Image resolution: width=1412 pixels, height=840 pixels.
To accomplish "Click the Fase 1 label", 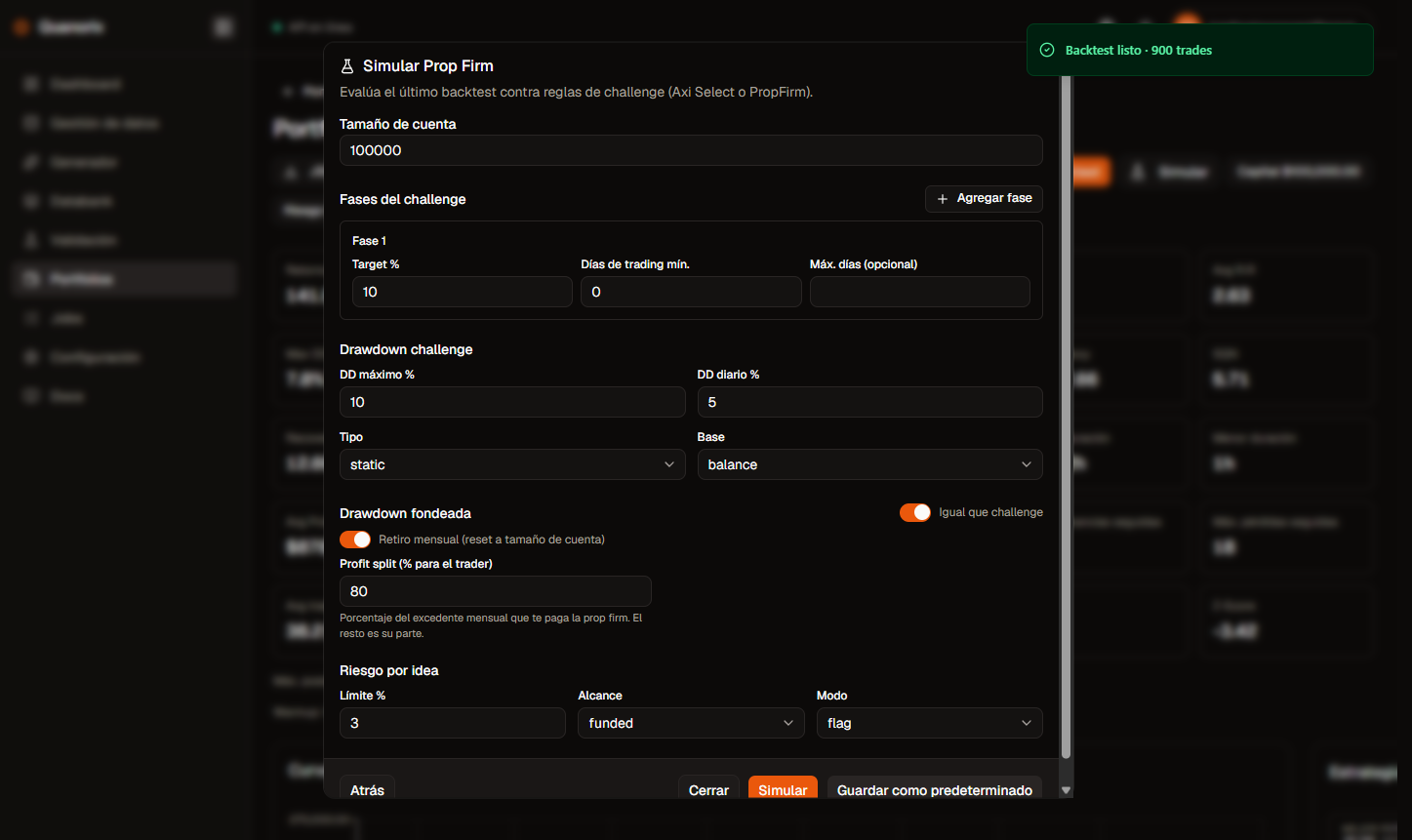I will 369,241.
